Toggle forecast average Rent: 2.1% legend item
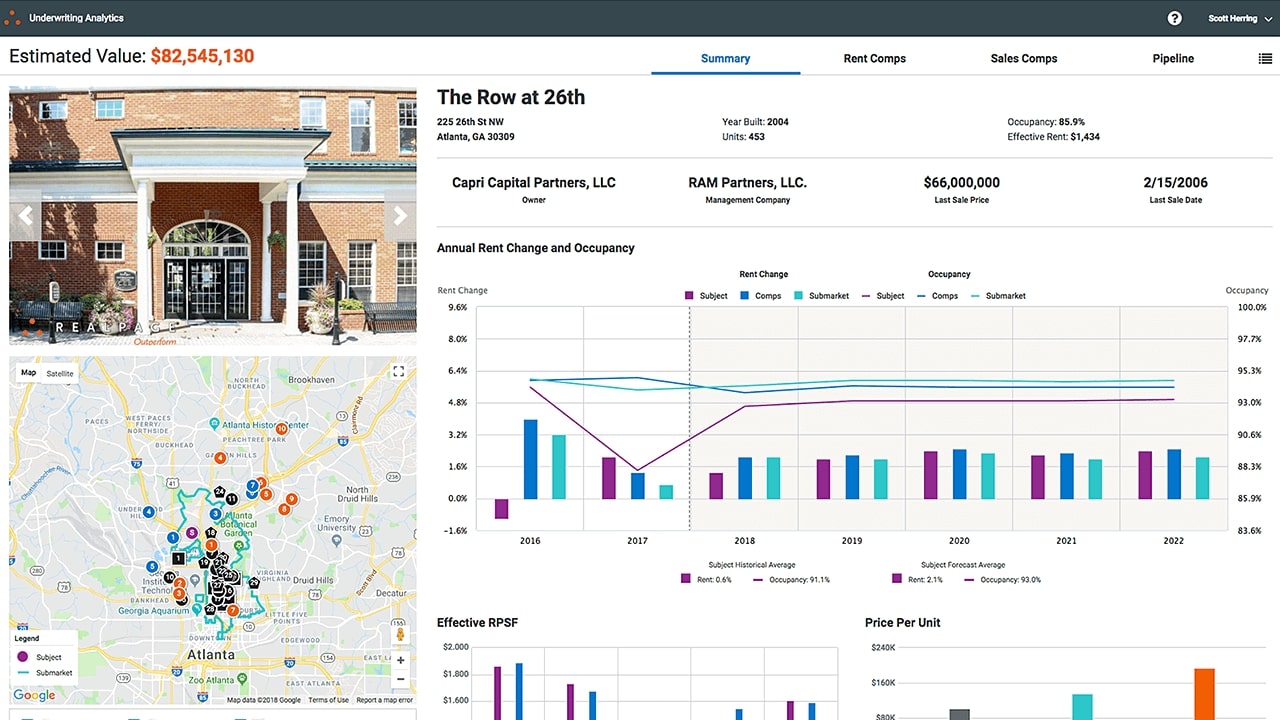This screenshot has width=1280, height=720. [x=918, y=579]
